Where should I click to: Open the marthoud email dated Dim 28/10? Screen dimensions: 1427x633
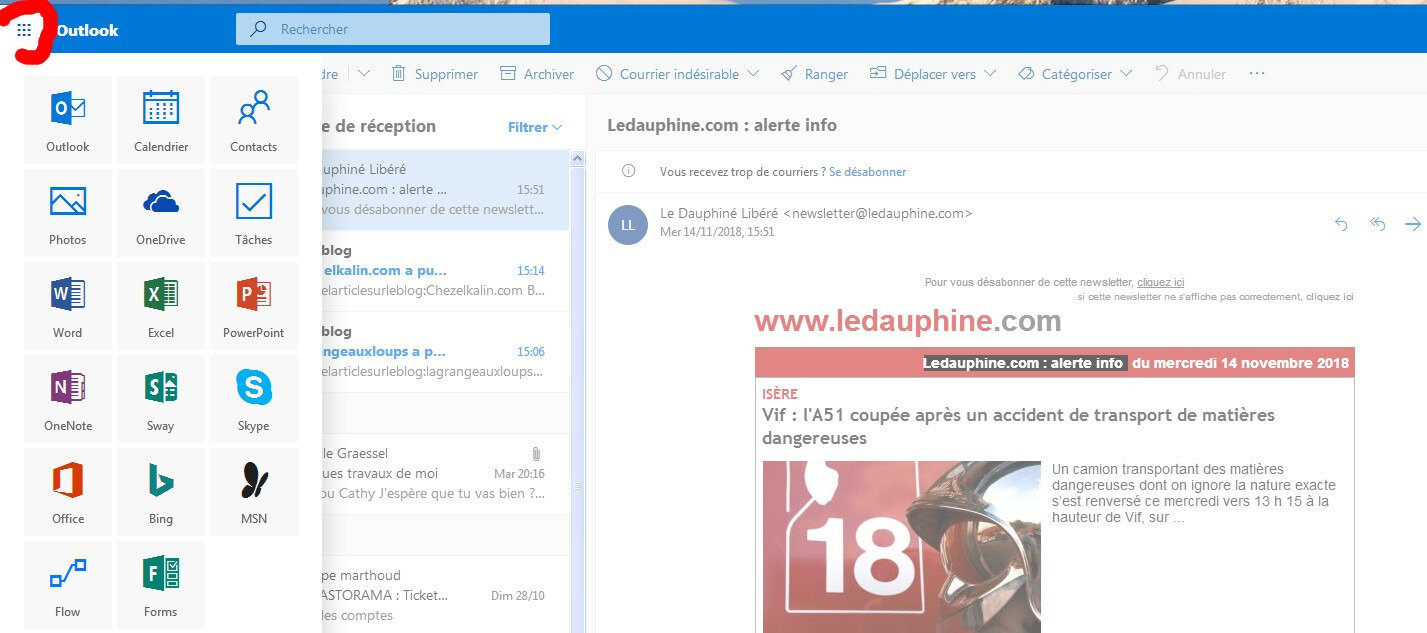pos(446,594)
